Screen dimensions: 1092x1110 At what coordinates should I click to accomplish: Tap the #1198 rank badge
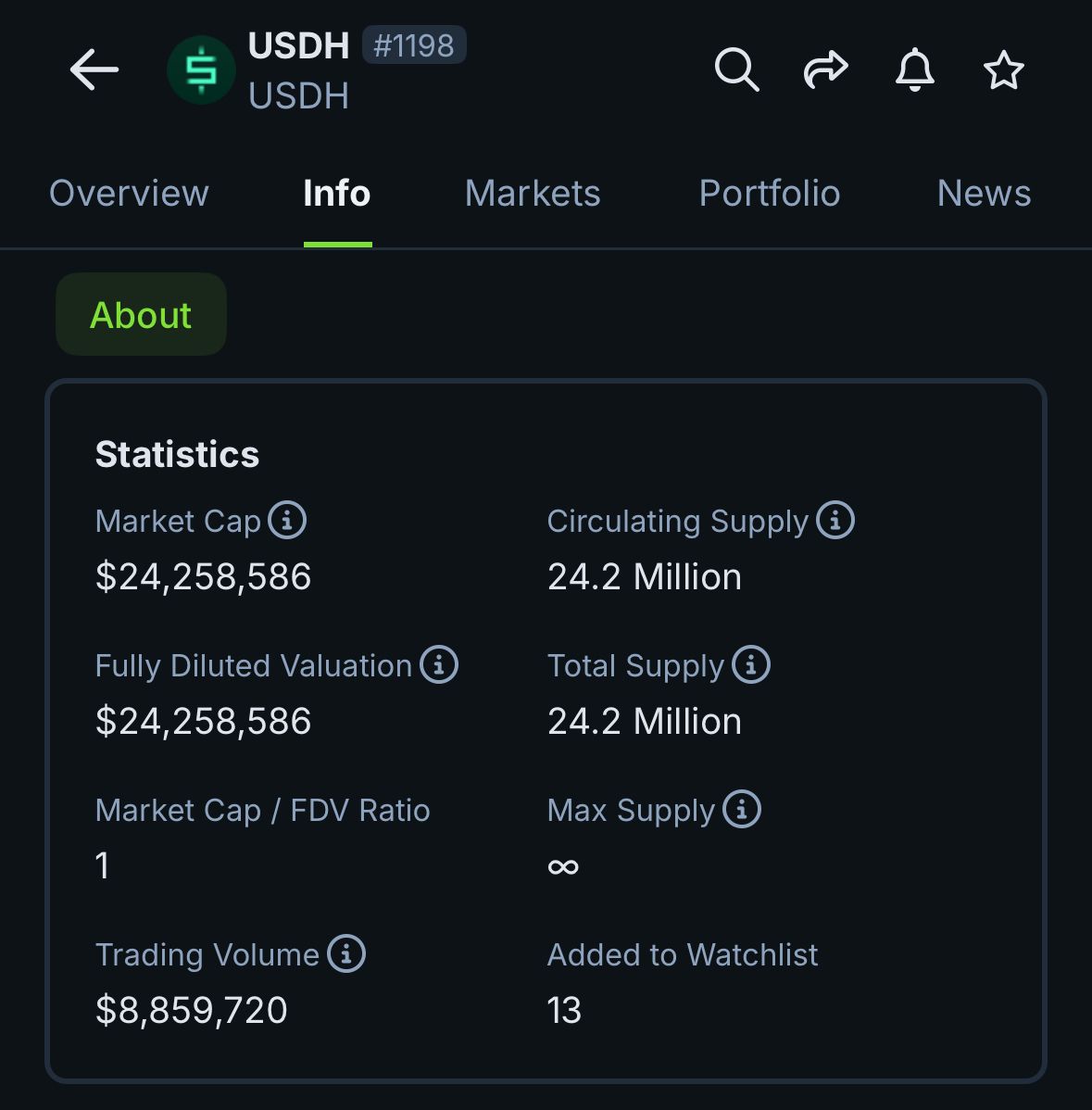(x=414, y=45)
